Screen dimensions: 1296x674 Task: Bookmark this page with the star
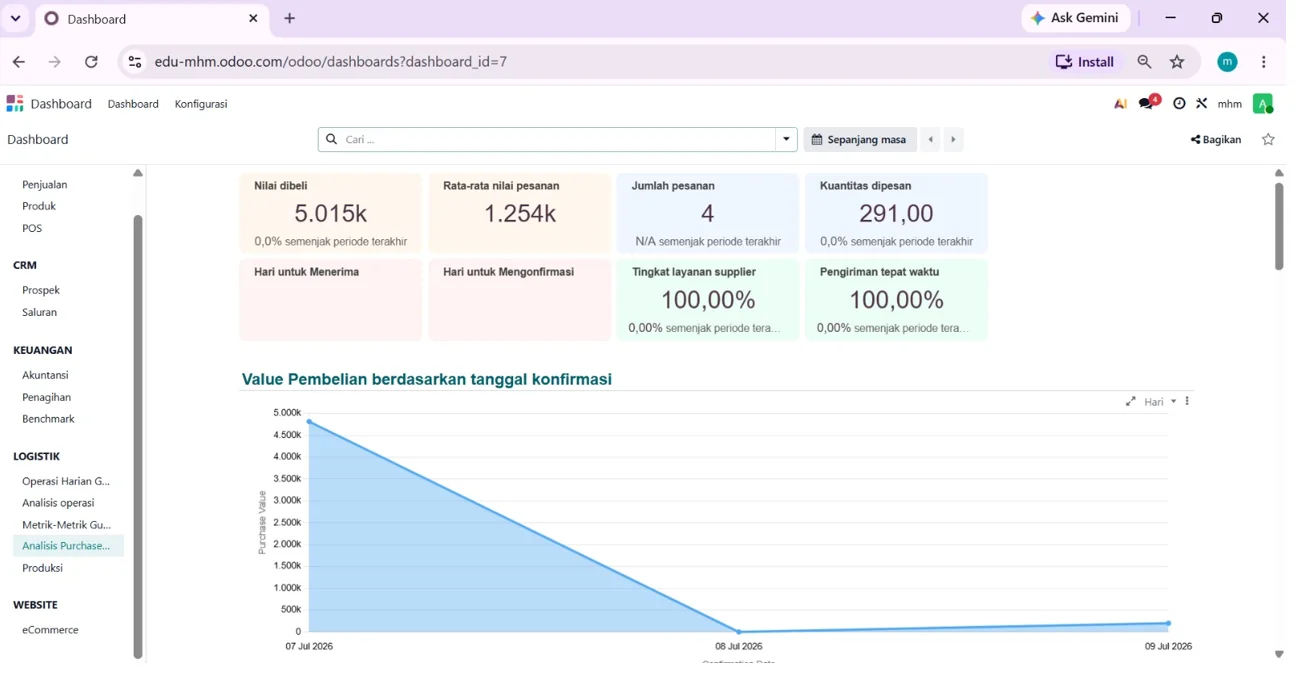coord(1177,62)
